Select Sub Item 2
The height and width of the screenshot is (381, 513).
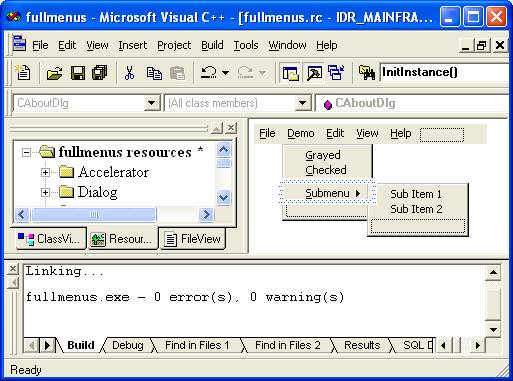(x=416, y=209)
